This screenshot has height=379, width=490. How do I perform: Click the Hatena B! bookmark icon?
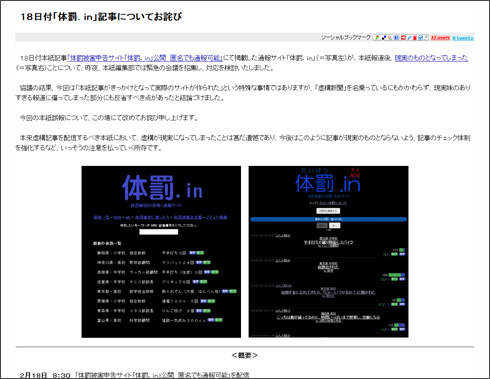pyautogui.click(x=396, y=38)
